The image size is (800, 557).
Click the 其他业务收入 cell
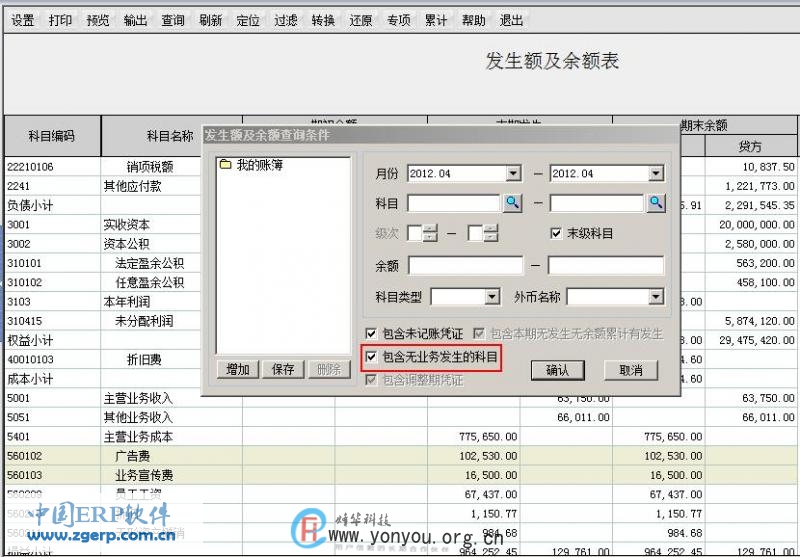[x=138, y=418]
